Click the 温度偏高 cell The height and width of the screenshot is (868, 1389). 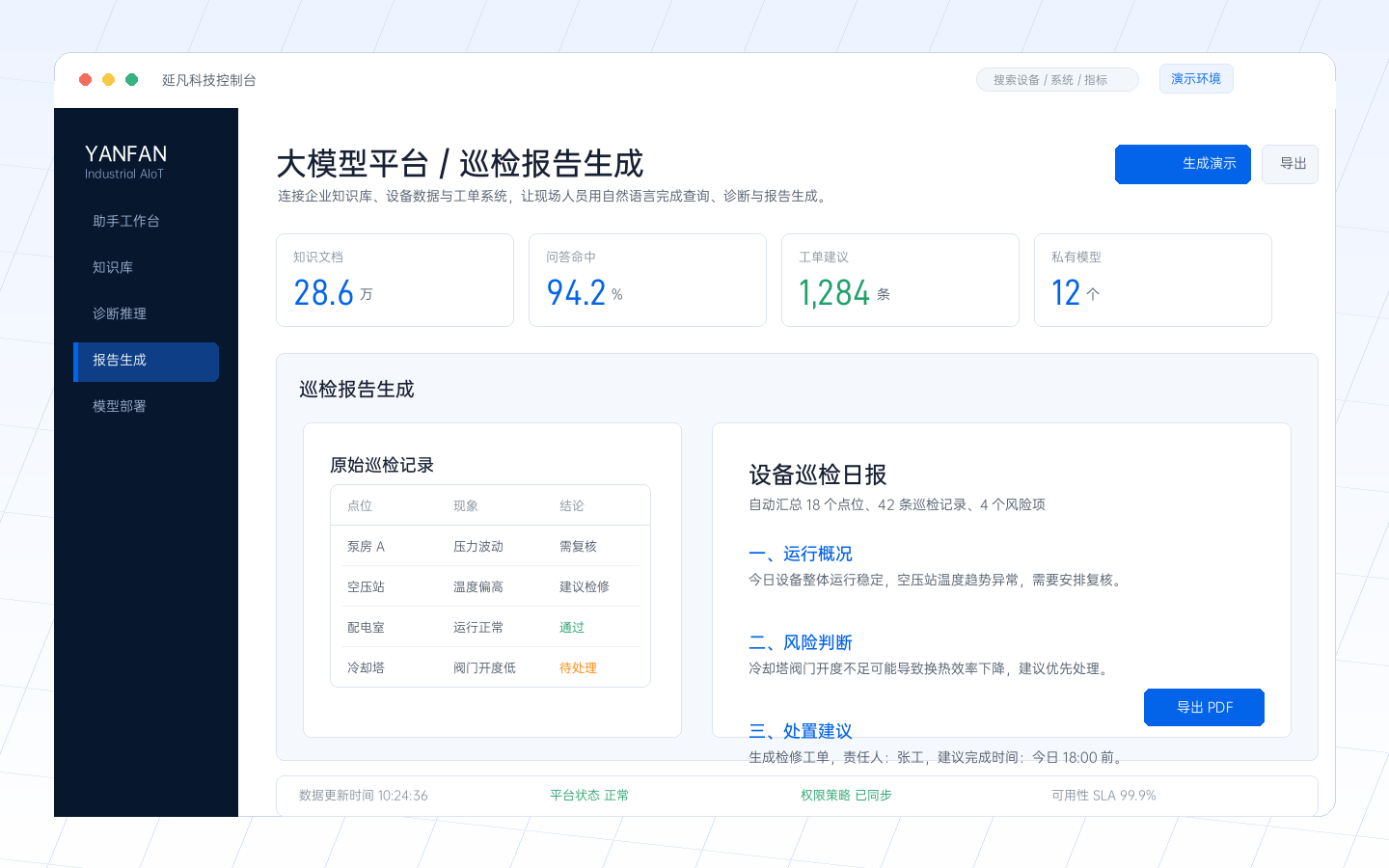coord(478,586)
